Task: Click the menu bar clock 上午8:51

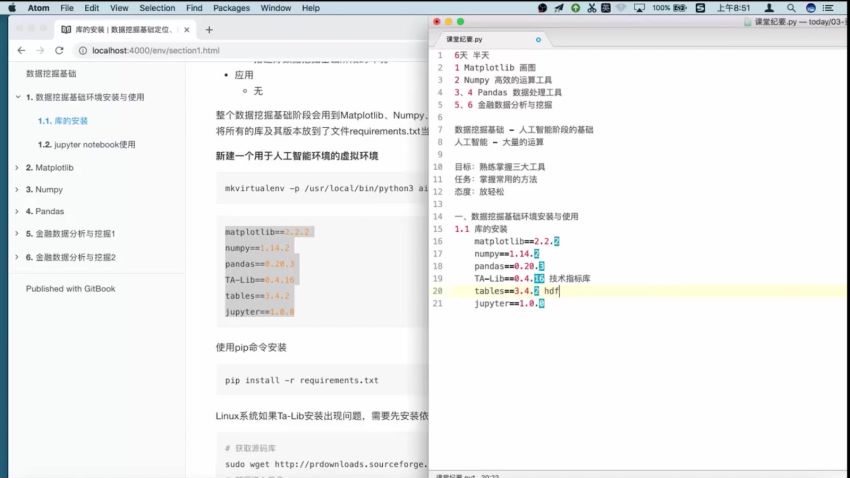Action: point(733,8)
